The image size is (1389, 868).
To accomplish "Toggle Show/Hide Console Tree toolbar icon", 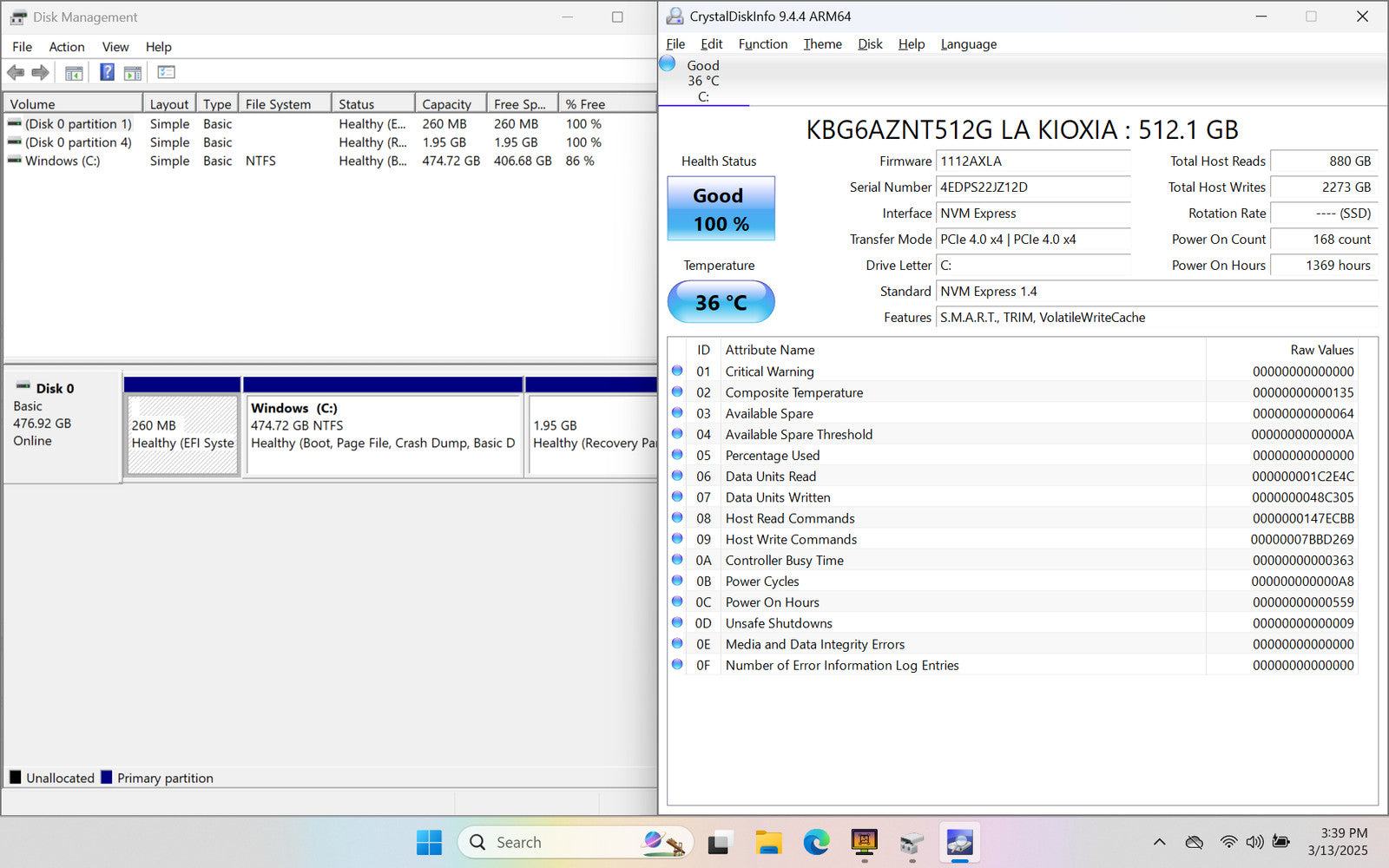I will coord(74,73).
